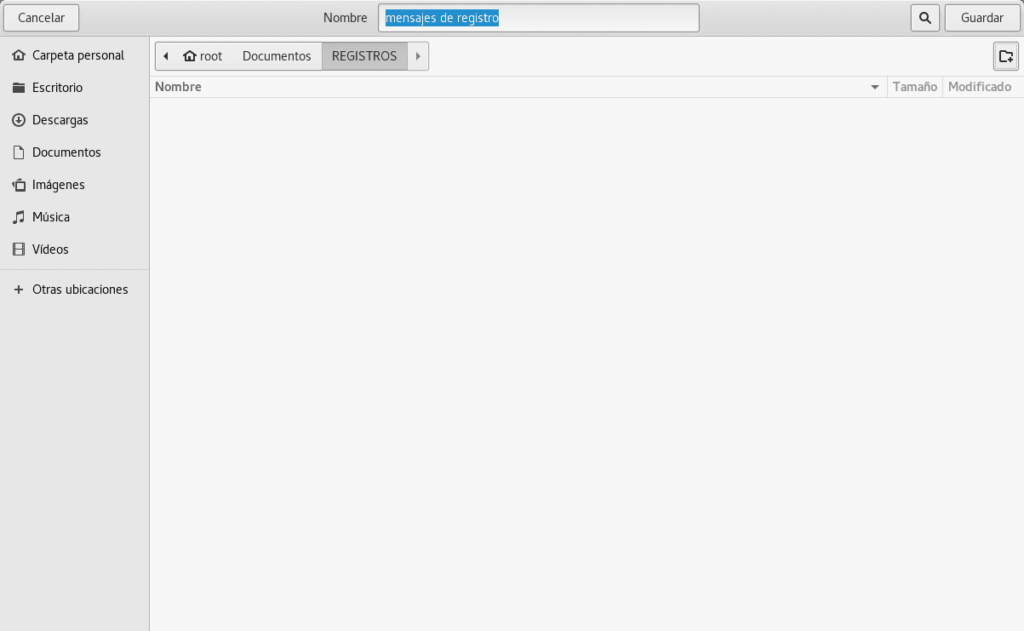
Task: Go to the Documentos path segment
Action: (x=276, y=56)
